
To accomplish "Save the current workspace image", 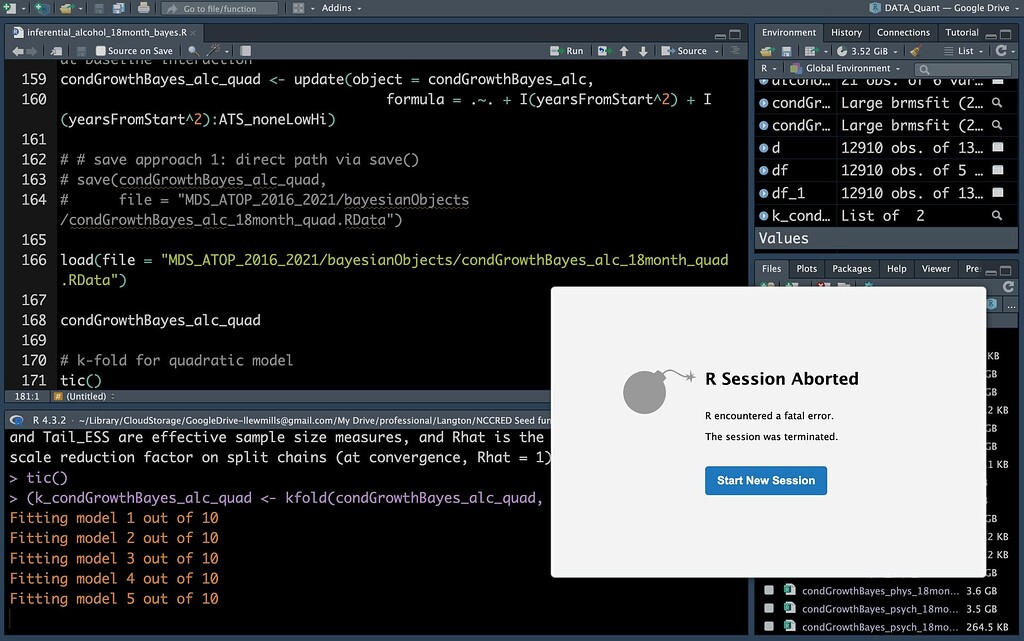I will 787,50.
